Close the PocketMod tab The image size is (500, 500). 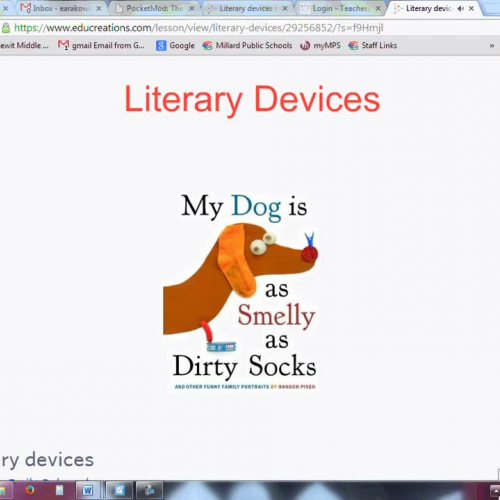192,9
